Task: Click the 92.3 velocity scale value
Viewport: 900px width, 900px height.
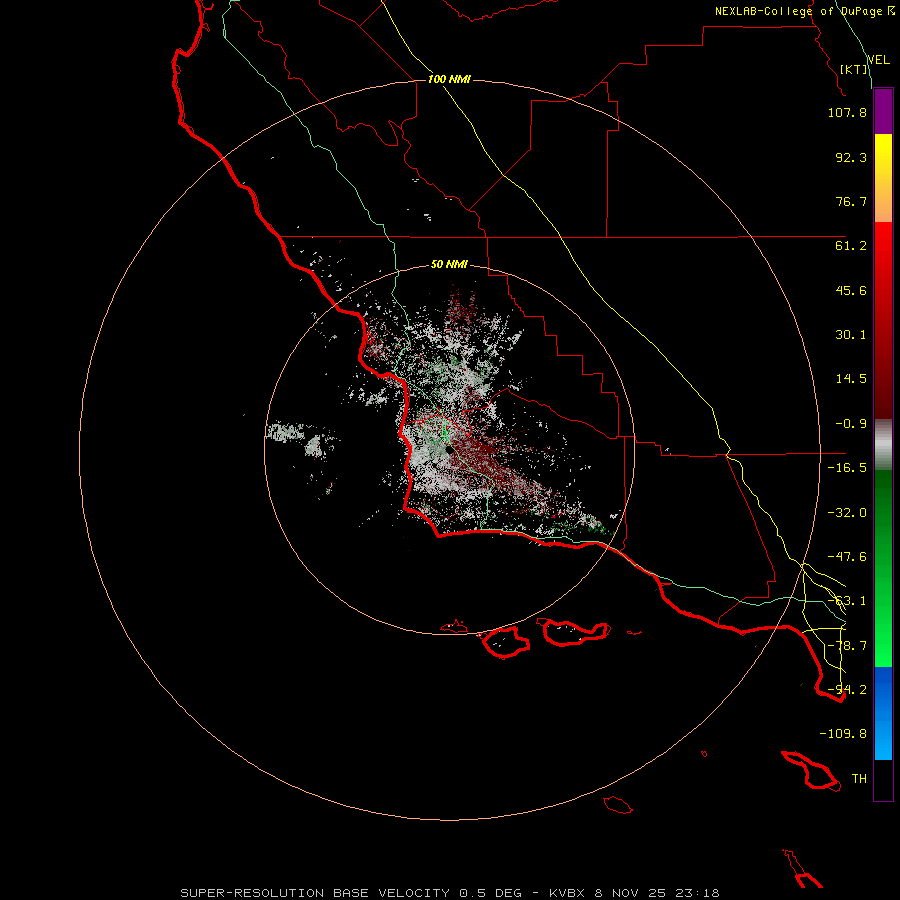Action: click(x=851, y=157)
